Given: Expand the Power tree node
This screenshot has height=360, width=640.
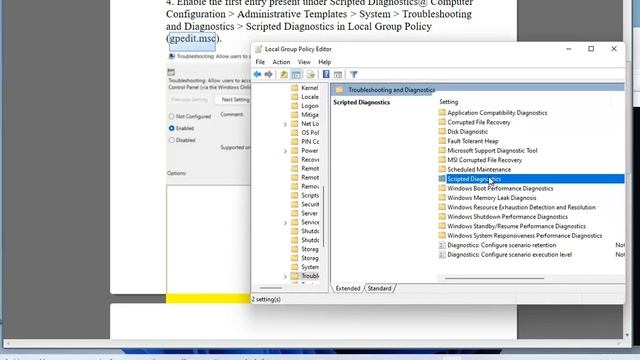Looking at the screenshot, I should pos(285,151).
